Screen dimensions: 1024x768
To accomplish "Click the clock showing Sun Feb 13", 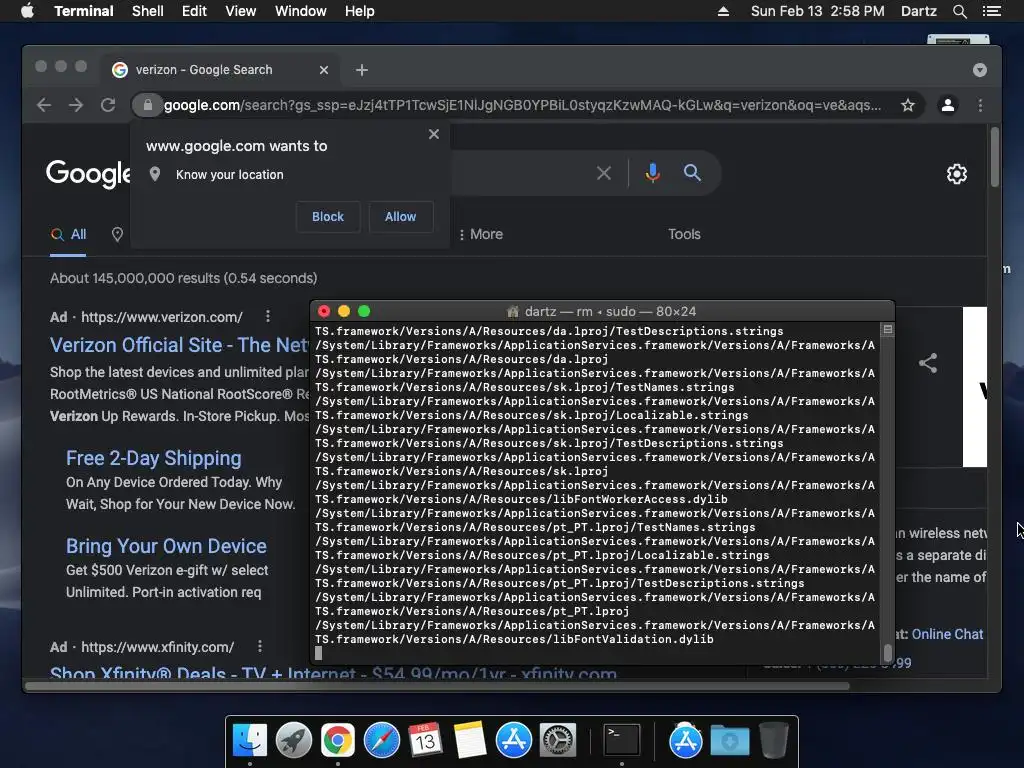I will tap(818, 11).
